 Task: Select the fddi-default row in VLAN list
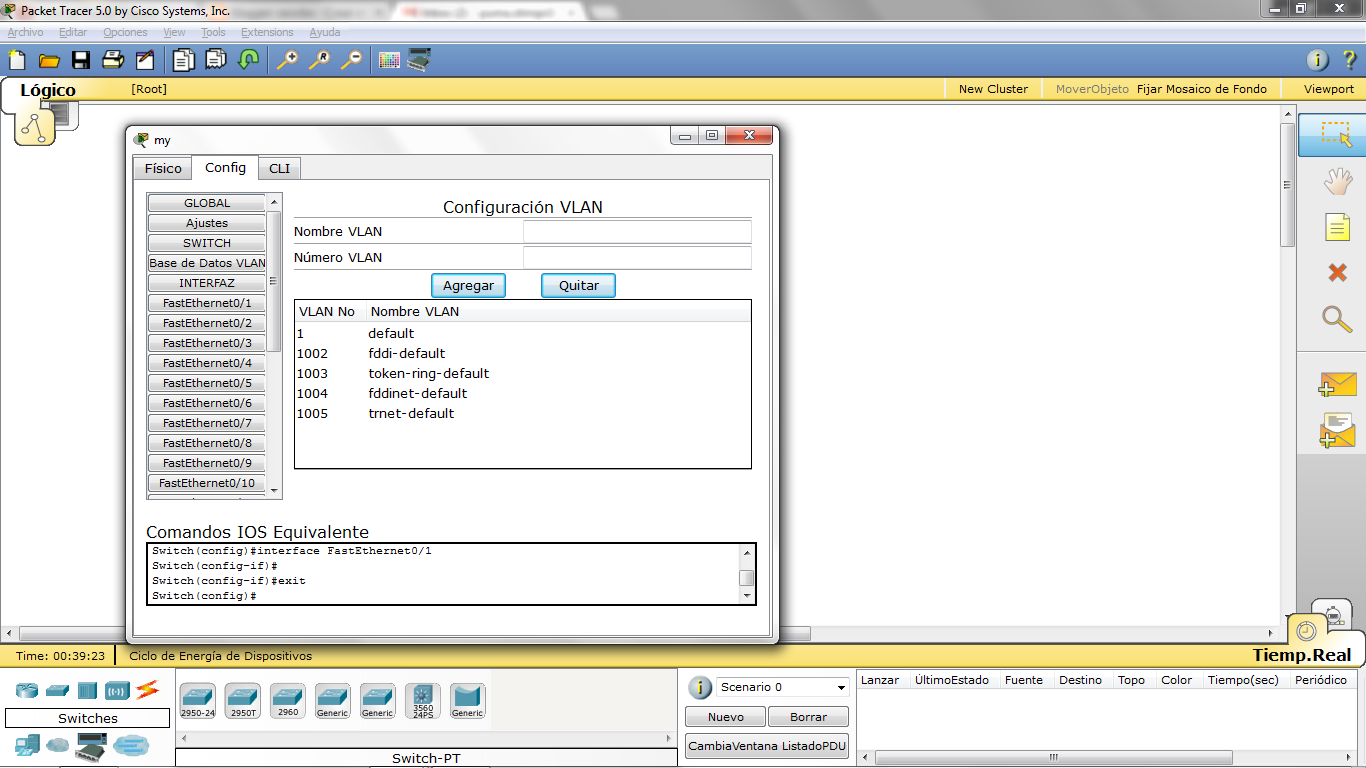click(x=522, y=353)
